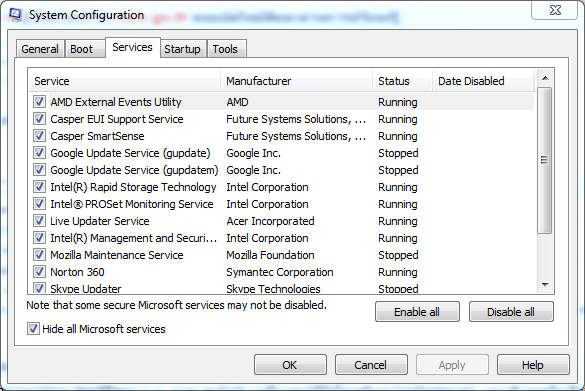Click the scrollbar up arrow

click(x=545, y=78)
